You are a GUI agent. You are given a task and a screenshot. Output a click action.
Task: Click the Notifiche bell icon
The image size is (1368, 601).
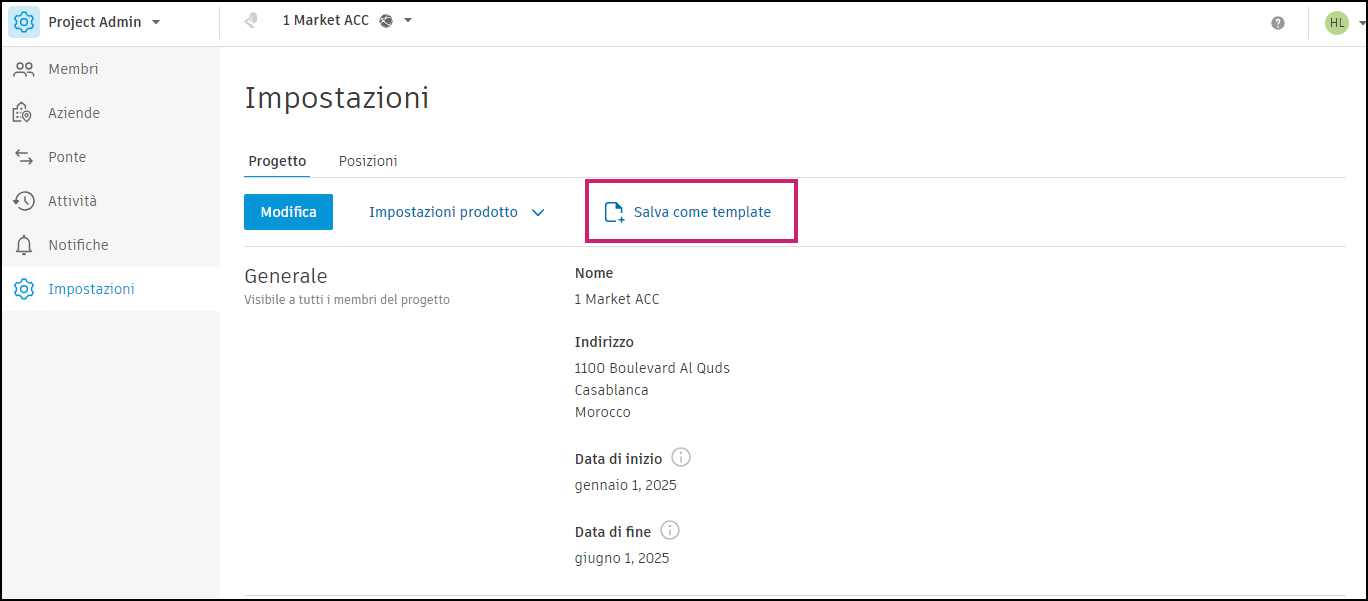[x=22, y=244]
